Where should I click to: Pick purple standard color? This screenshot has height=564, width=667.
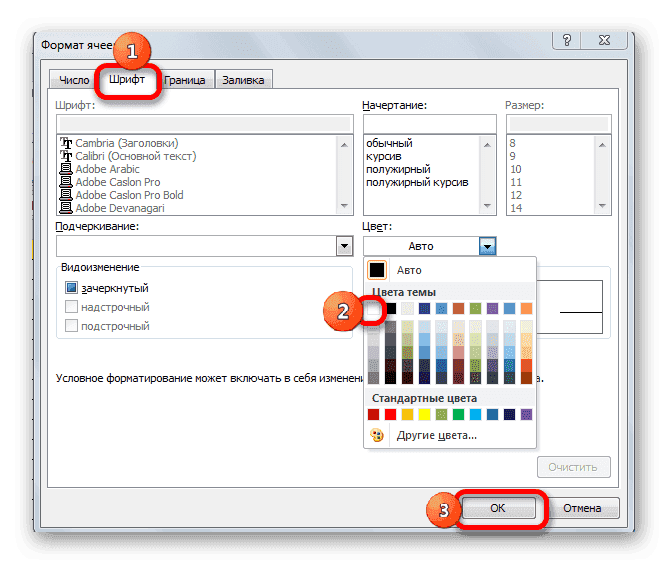click(526, 414)
